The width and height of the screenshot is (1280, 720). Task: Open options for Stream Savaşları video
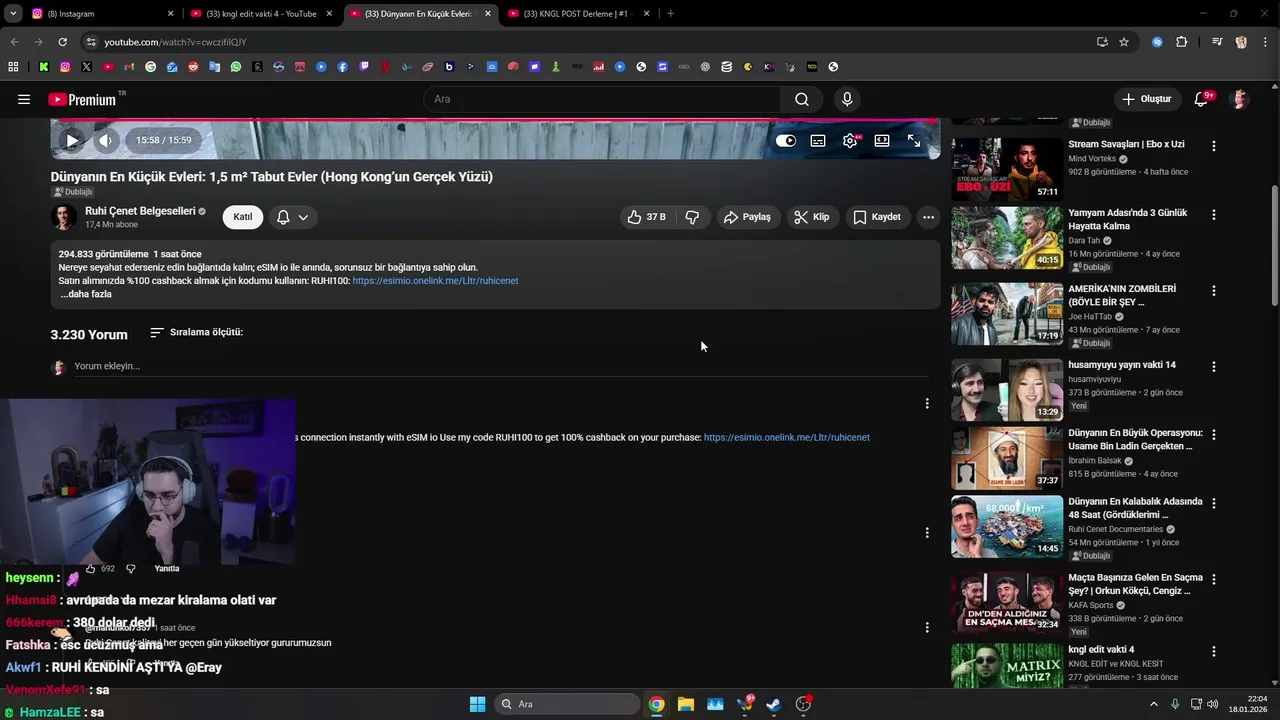(1214, 146)
